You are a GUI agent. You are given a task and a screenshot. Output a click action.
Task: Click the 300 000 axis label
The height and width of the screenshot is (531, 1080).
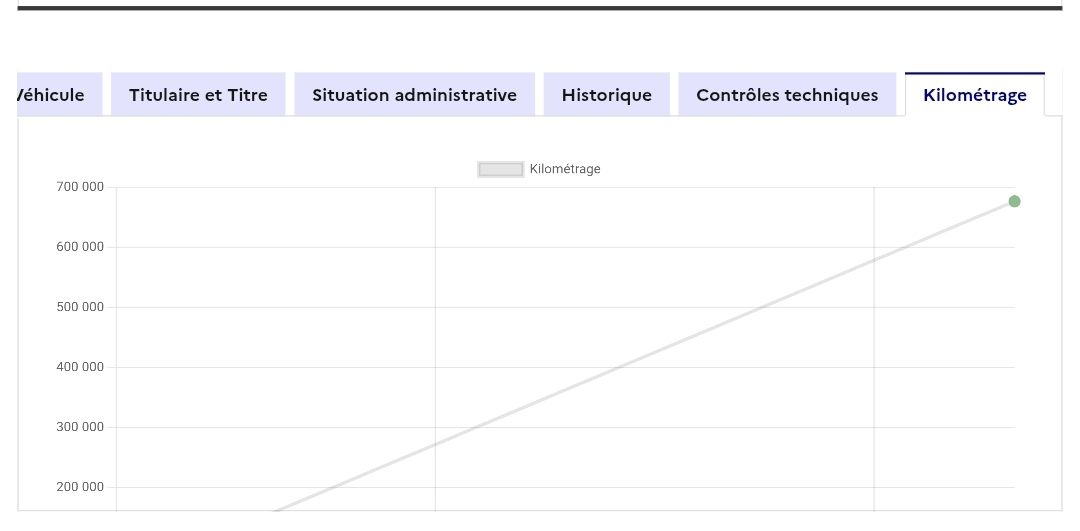(x=80, y=427)
